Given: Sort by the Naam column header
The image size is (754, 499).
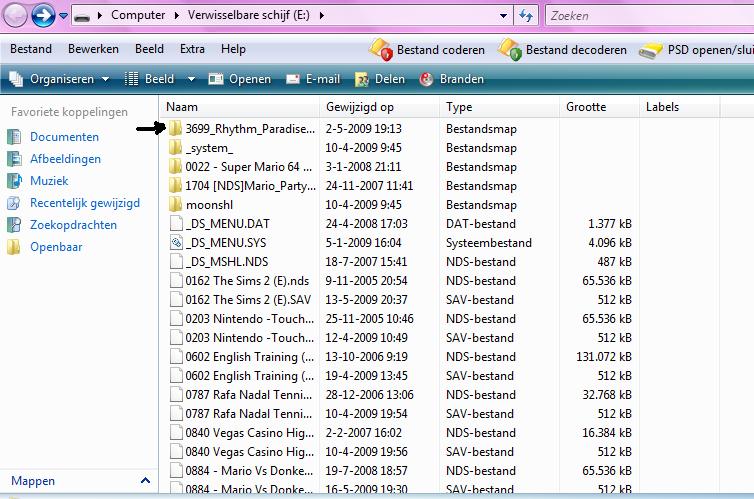Looking at the screenshot, I should [239, 107].
